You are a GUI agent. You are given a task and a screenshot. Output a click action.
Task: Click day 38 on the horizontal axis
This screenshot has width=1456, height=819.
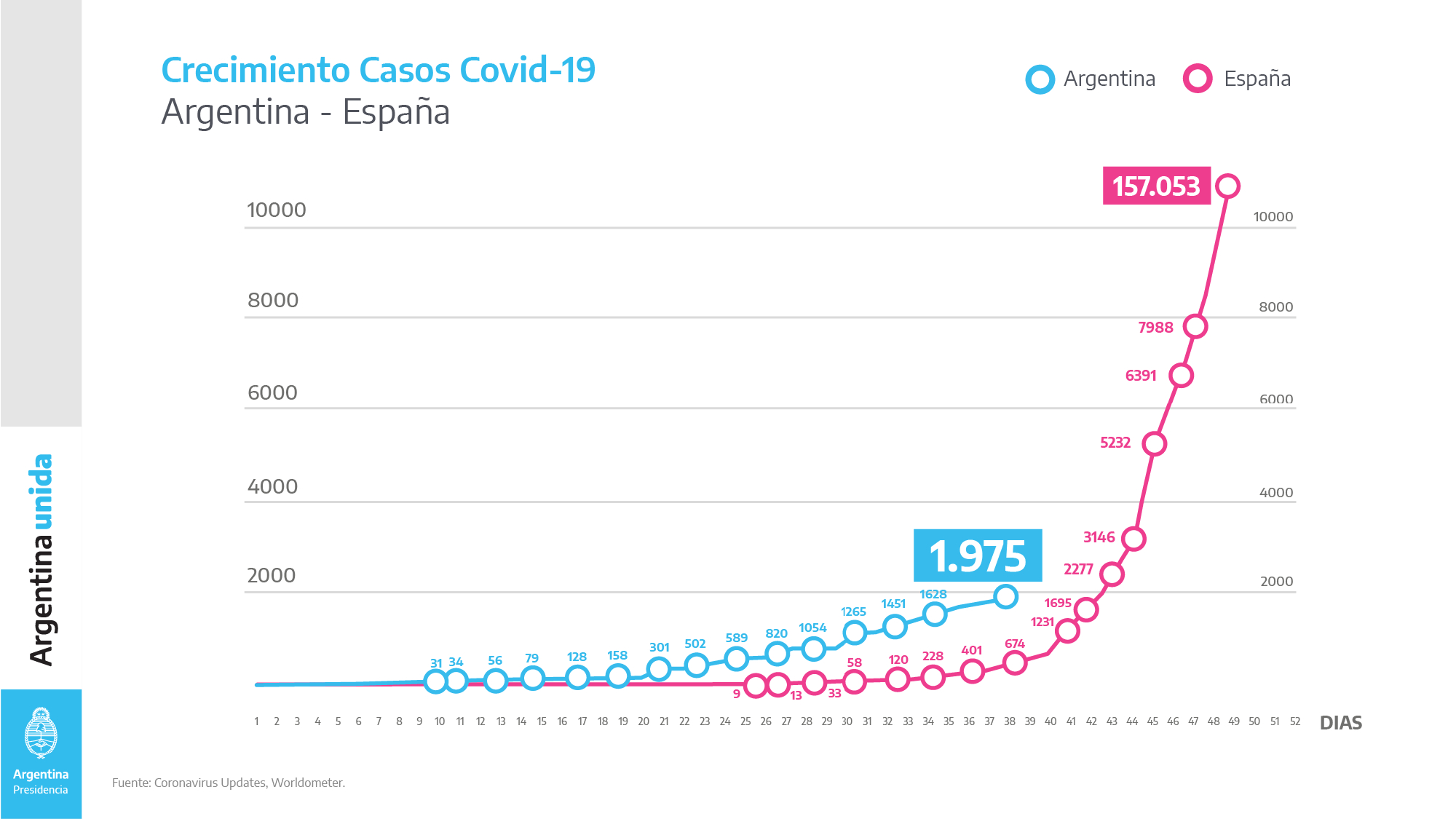click(1009, 721)
